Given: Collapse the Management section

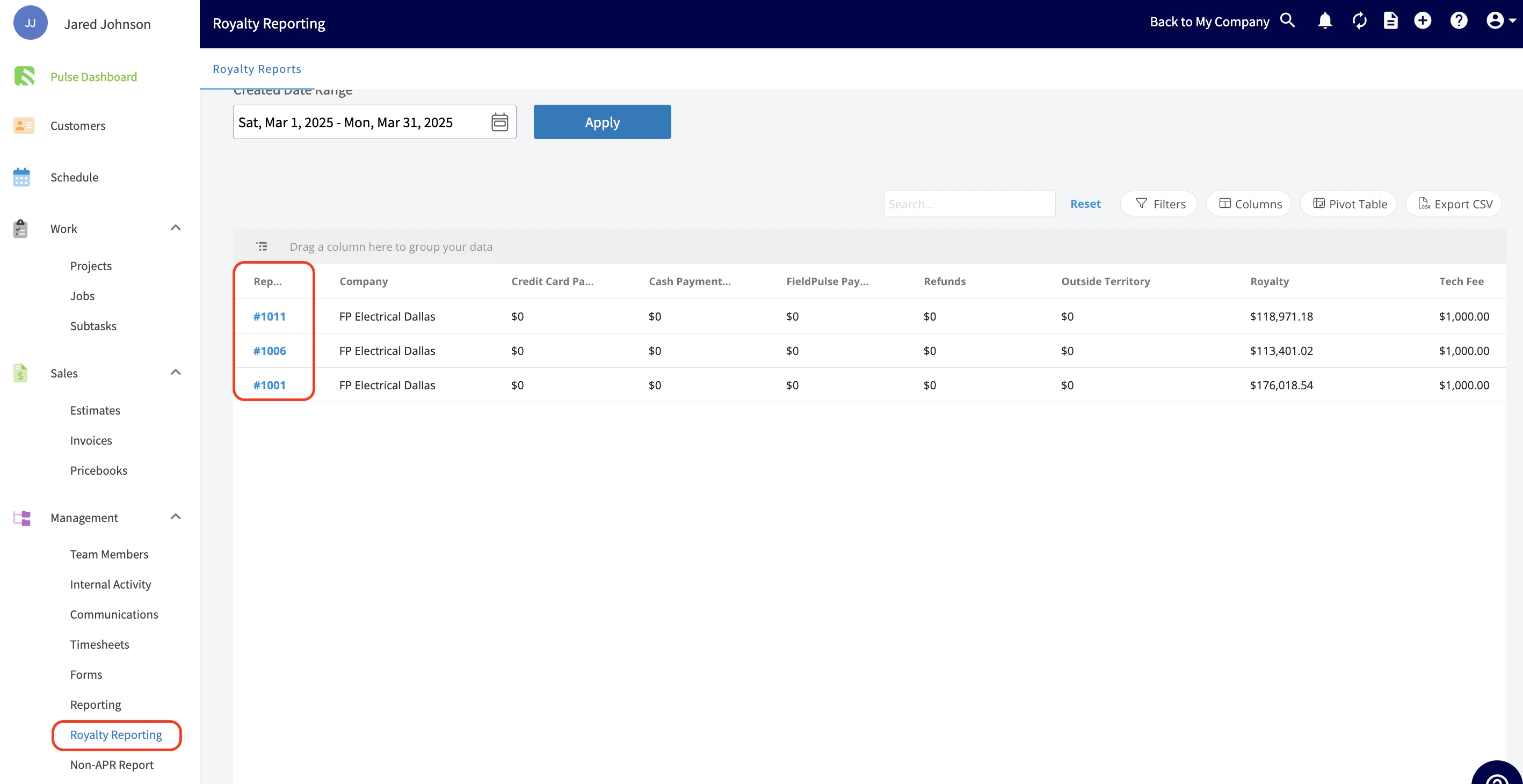Looking at the screenshot, I should (176, 517).
